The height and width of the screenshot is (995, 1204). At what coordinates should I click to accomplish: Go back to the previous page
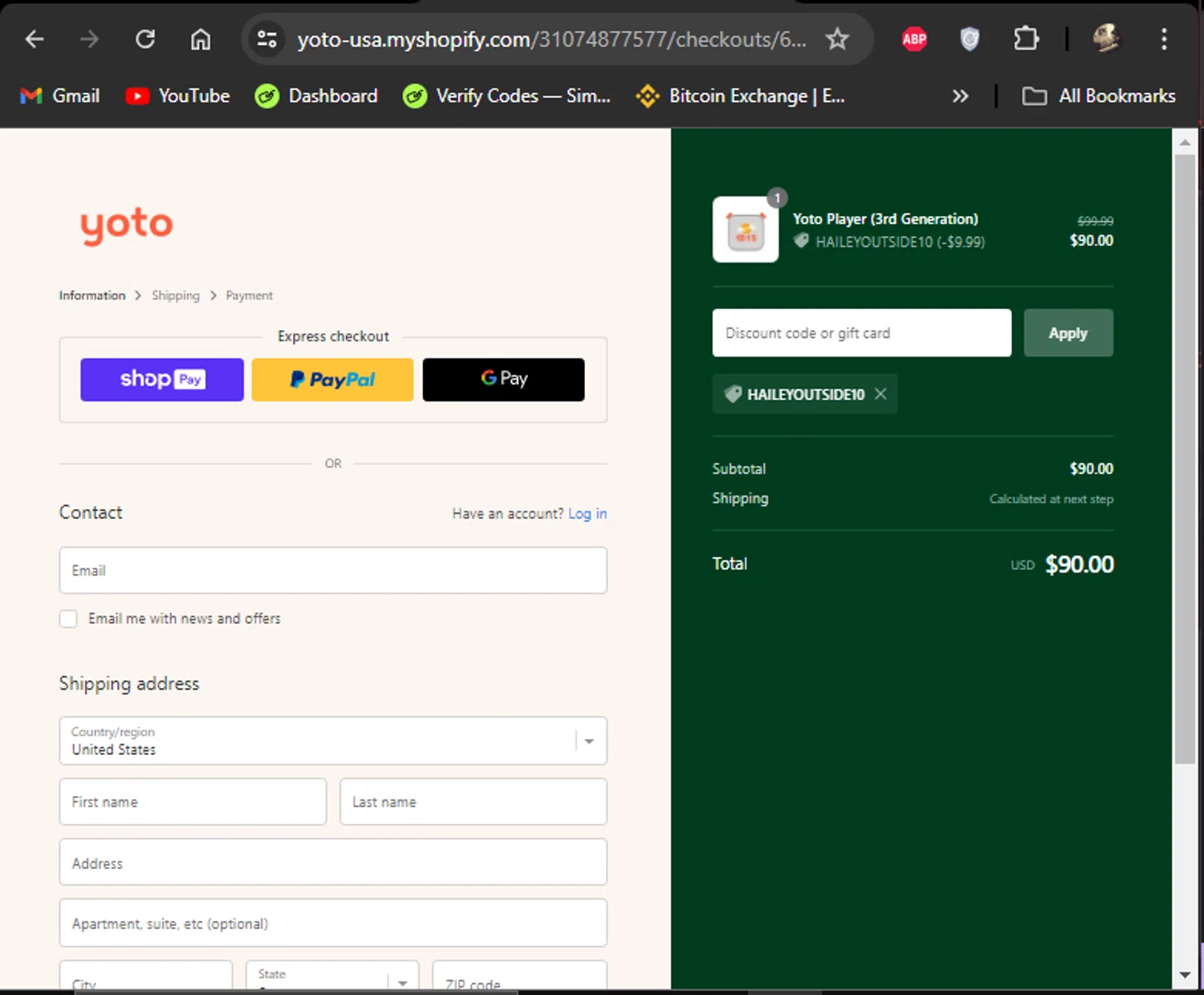(35, 39)
